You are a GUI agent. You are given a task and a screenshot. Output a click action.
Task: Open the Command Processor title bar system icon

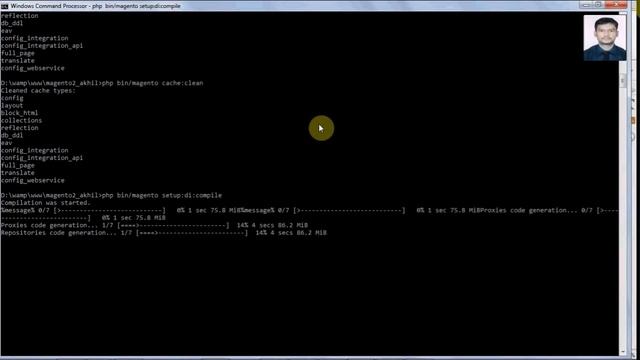click(4, 6)
